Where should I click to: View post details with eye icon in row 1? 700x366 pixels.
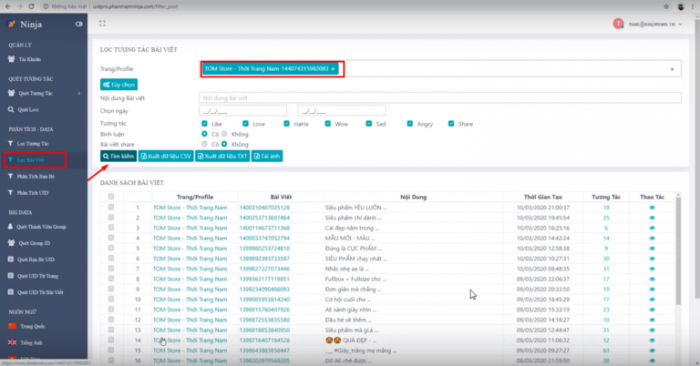[x=652, y=208]
